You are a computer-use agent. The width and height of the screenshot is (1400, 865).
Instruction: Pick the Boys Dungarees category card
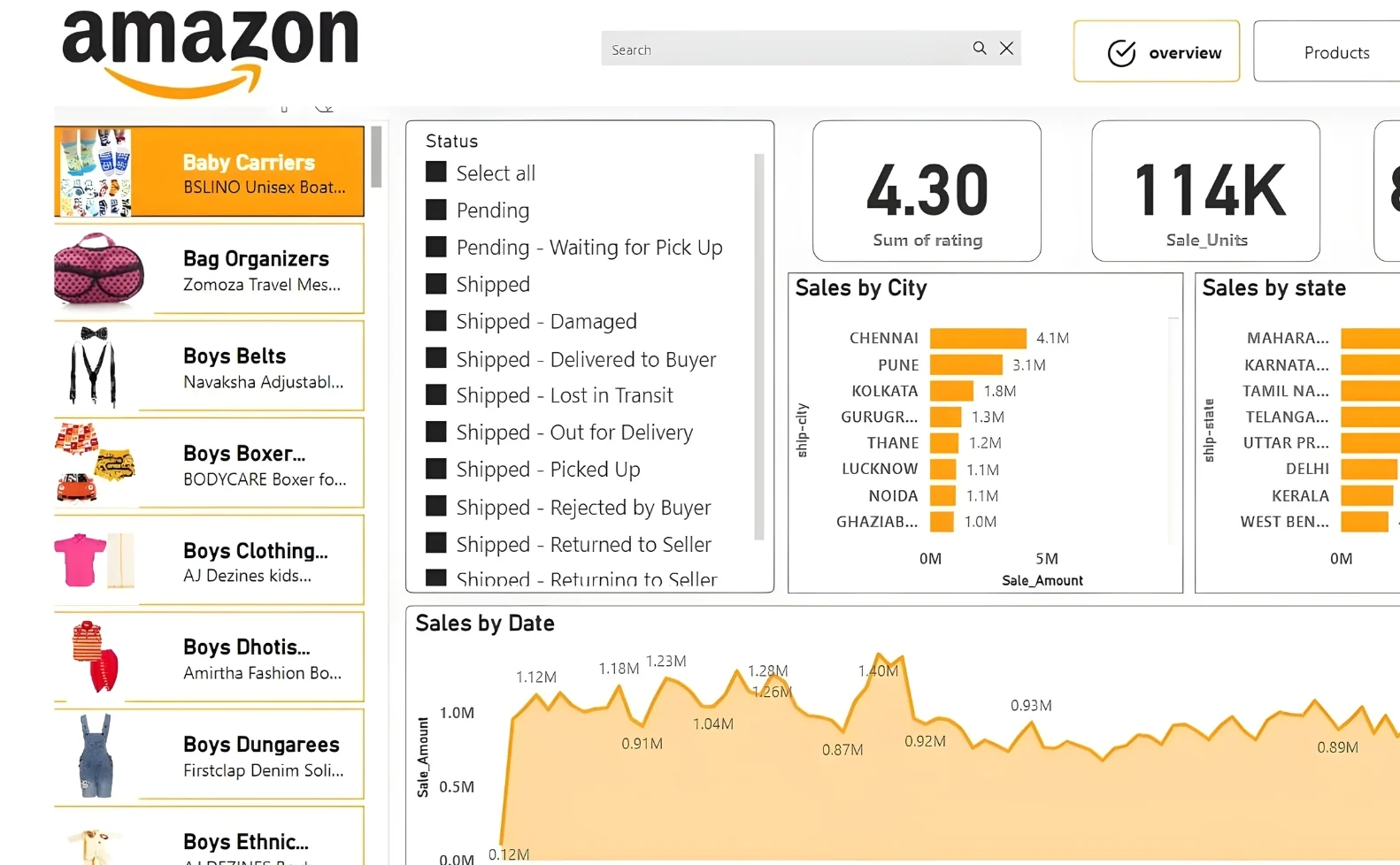point(209,754)
